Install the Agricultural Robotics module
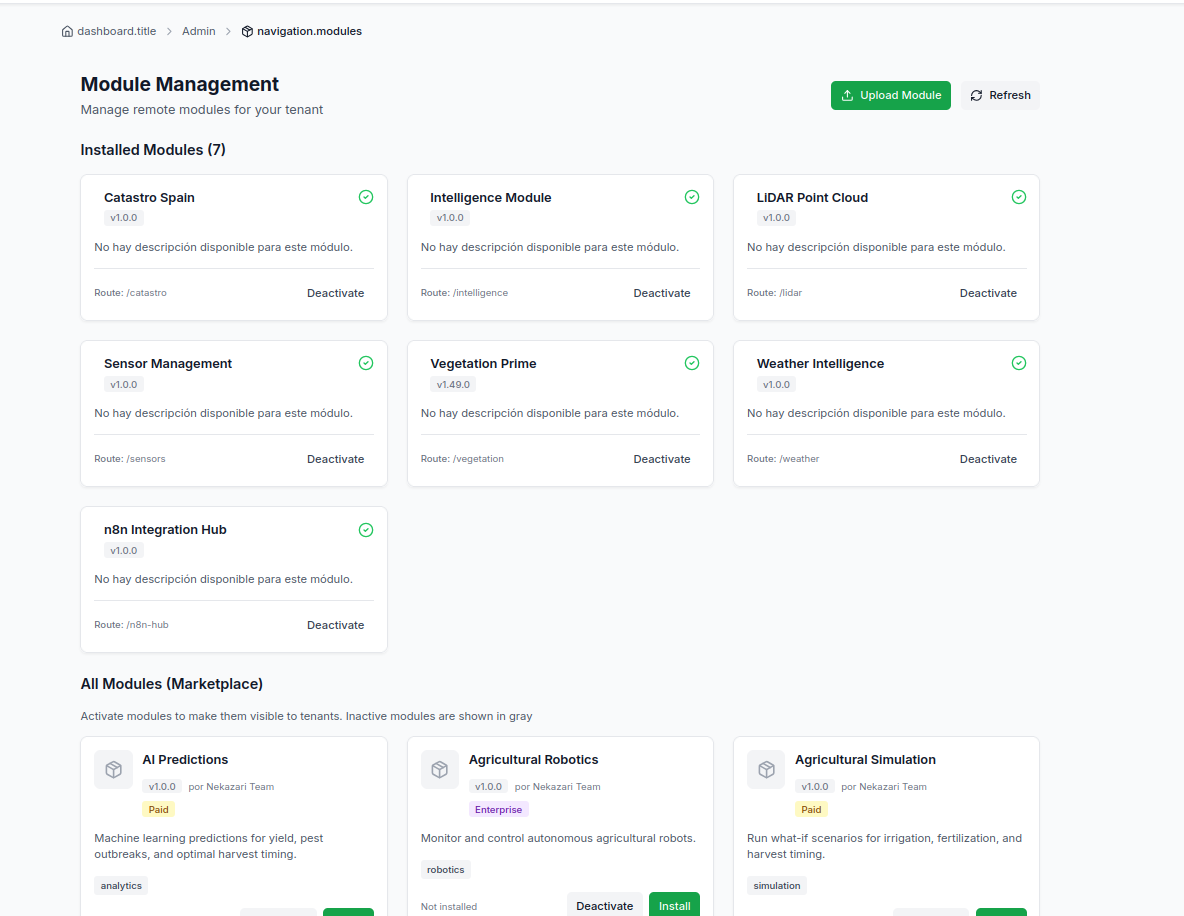Image resolution: width=1184 pixels, height=916 pixels. [674, 904]
